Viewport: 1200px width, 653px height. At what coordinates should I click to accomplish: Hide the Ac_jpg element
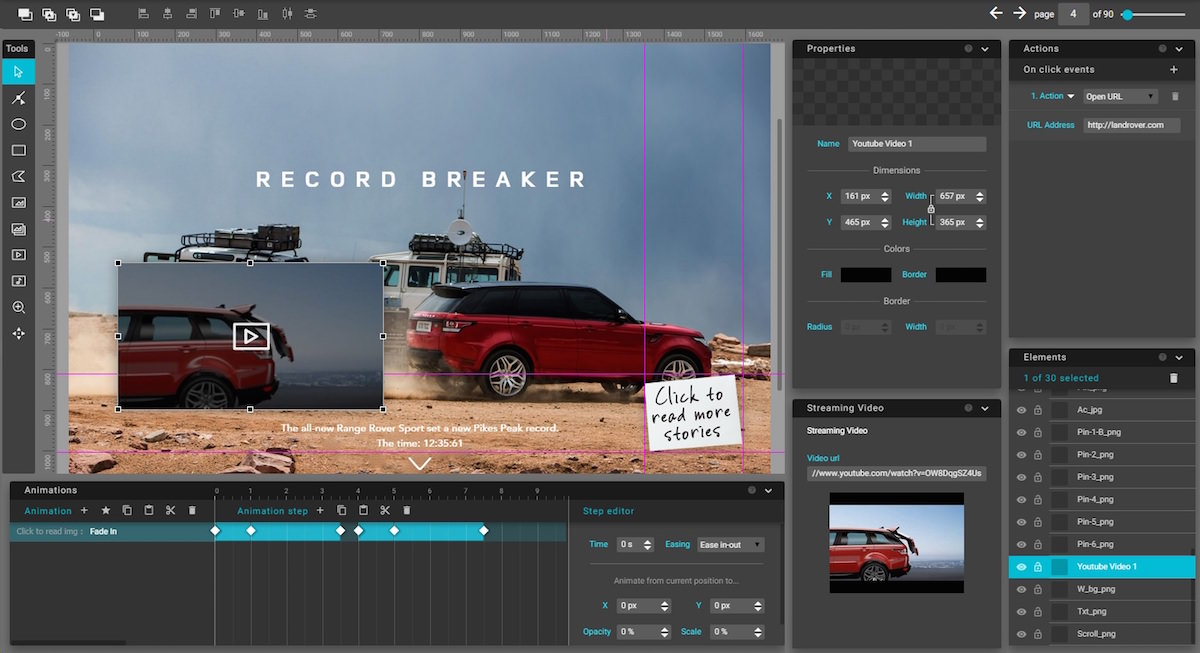coord(1021,411)
